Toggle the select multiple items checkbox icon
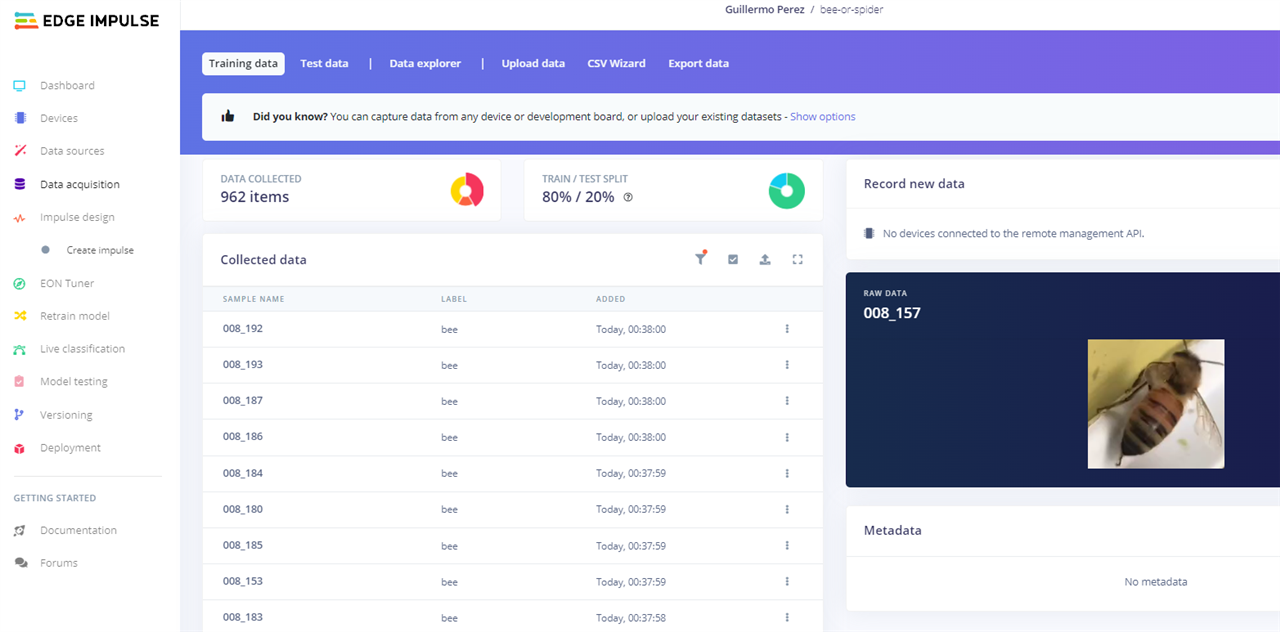The image size is (1280, 632). point(733,259)
